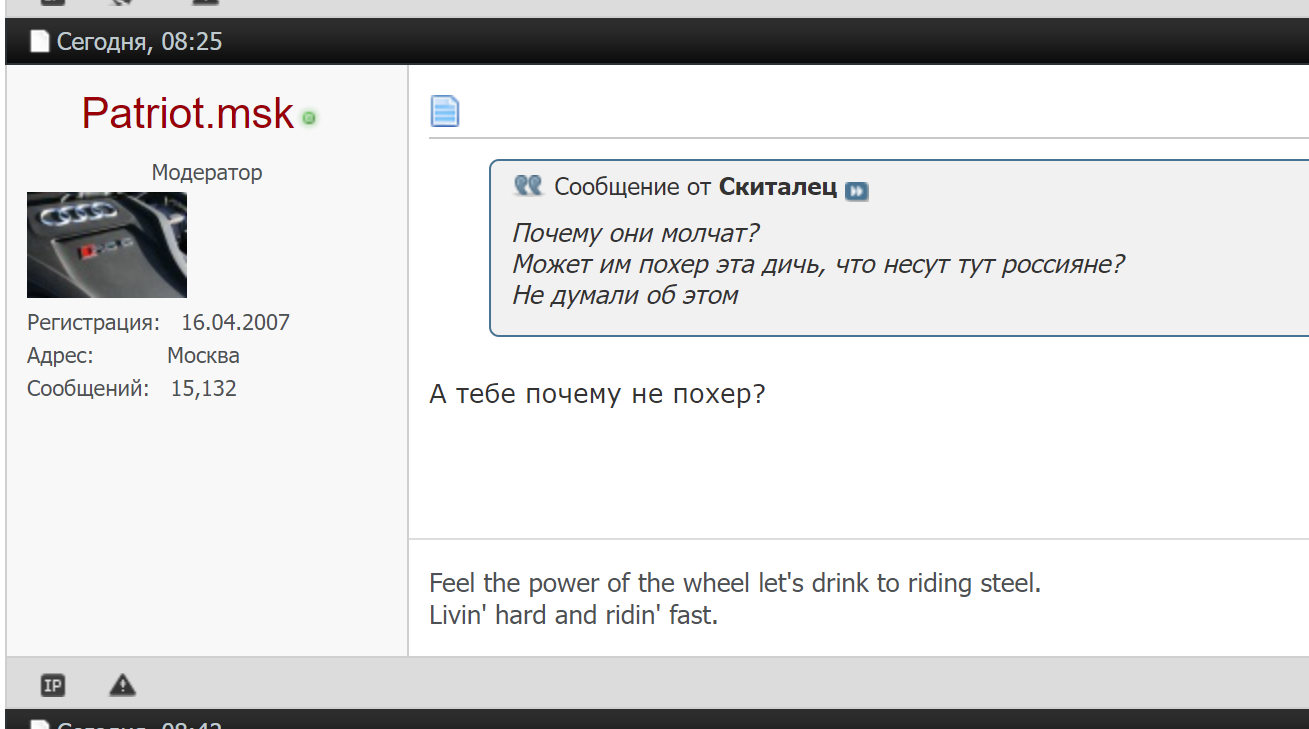Click the Модератор user title
Viewport: 1309px width, 729px height.
point(207,172)
